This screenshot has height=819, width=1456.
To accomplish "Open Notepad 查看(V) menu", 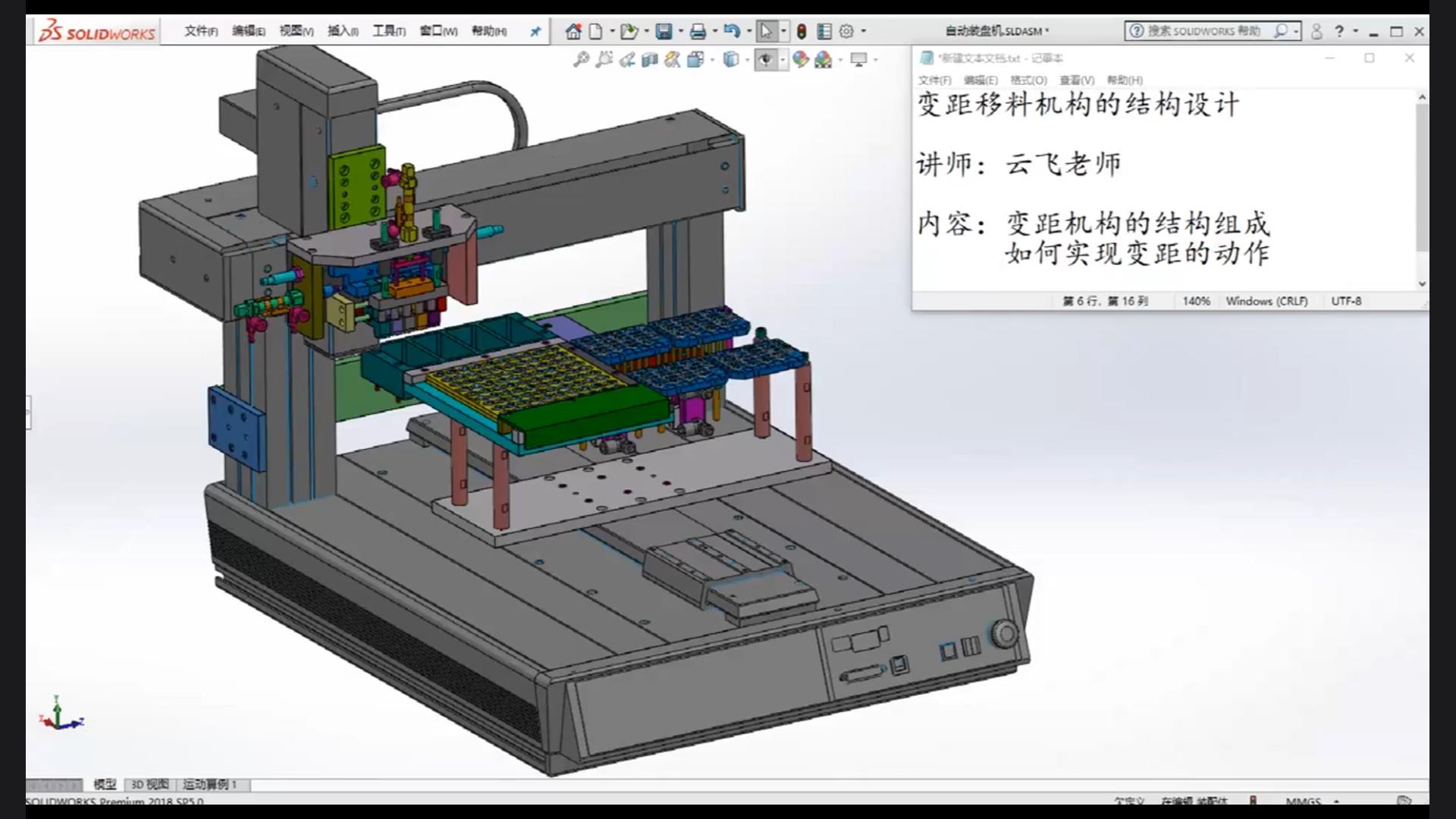I will 1077,80.
